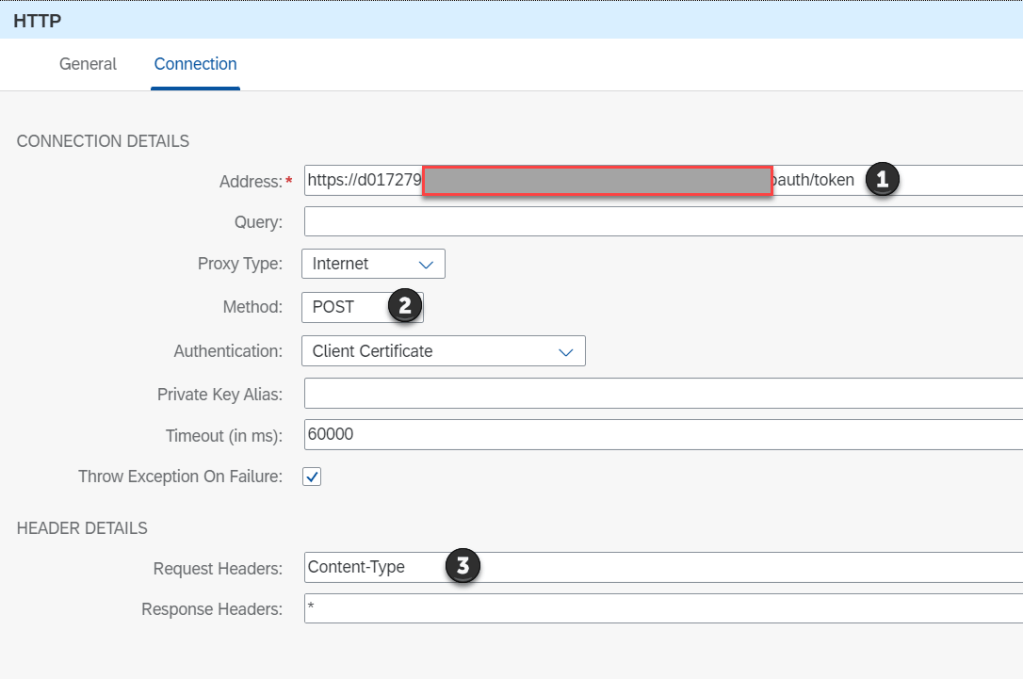Click the HEADER DETAILS section heading
The height and width of the screenshot is (679, 1023).
coord(82,528)
